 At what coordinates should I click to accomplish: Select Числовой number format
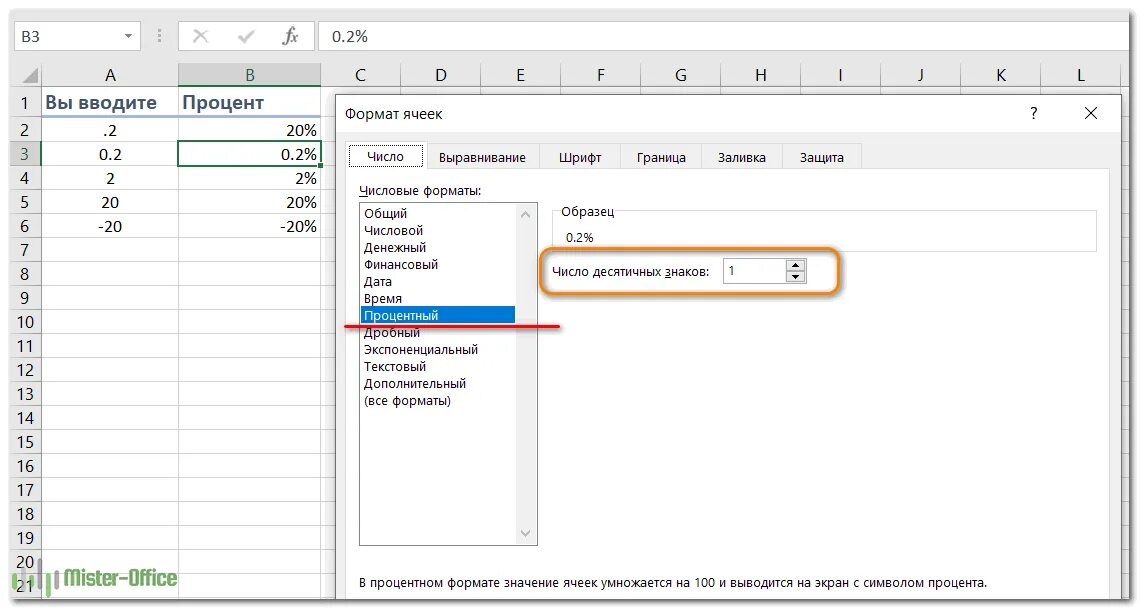click(x=438, y=230)
